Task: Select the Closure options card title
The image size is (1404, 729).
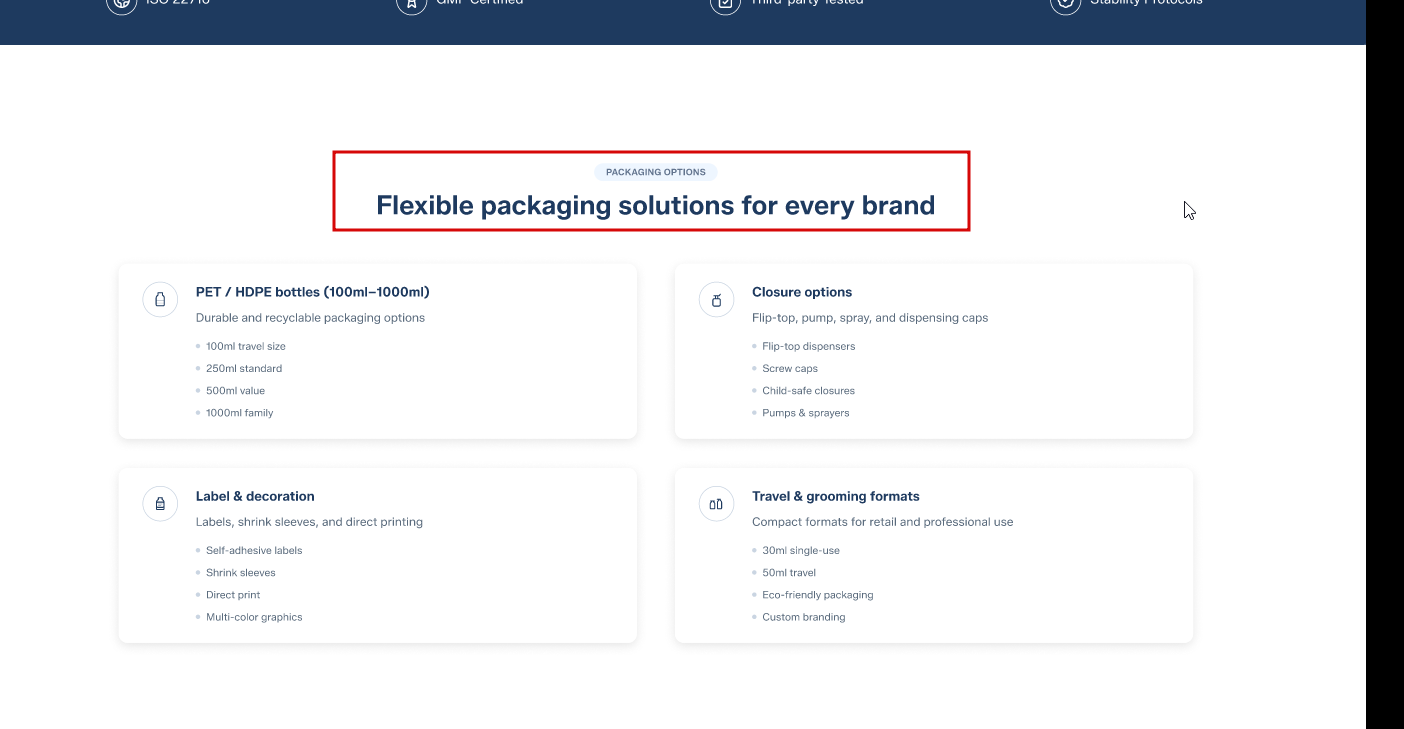Action: pos(802,292)
